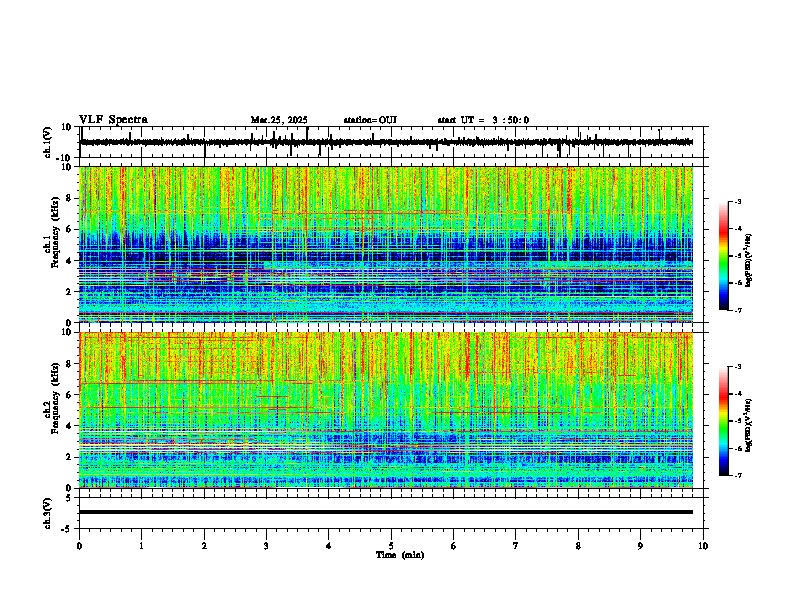This screenshot has height=612, width=792.
Task: Click the thick ch.3 voltage trace line
Action: click(x=386, y=512)
